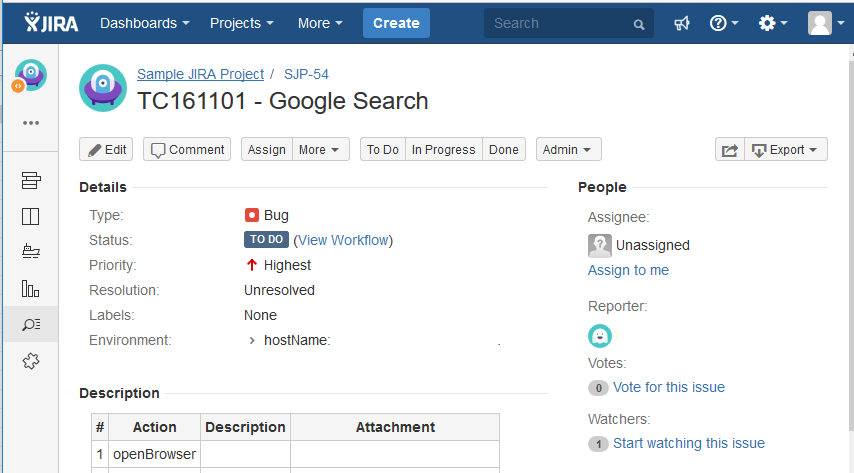
Task: Open the header More dropdown menu
Action: [x=320, y=23]
